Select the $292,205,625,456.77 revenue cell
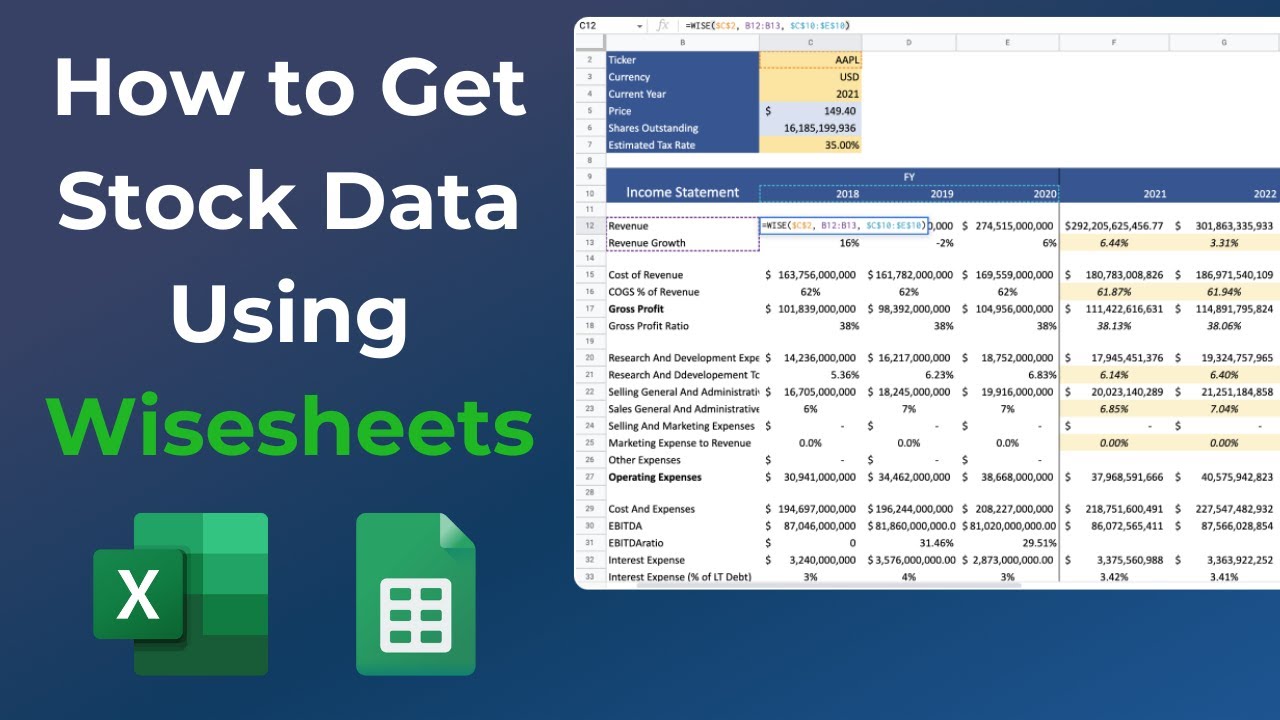 point(1114,227)
